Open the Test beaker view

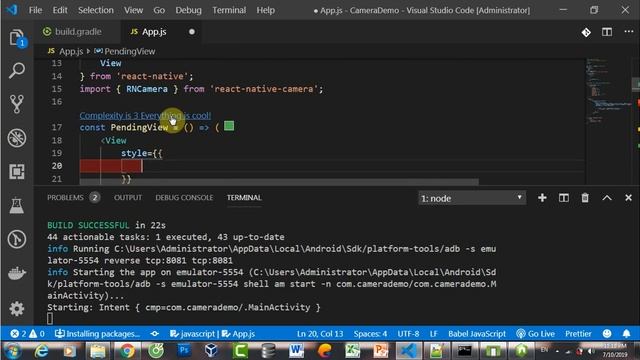tap(17, 205)
